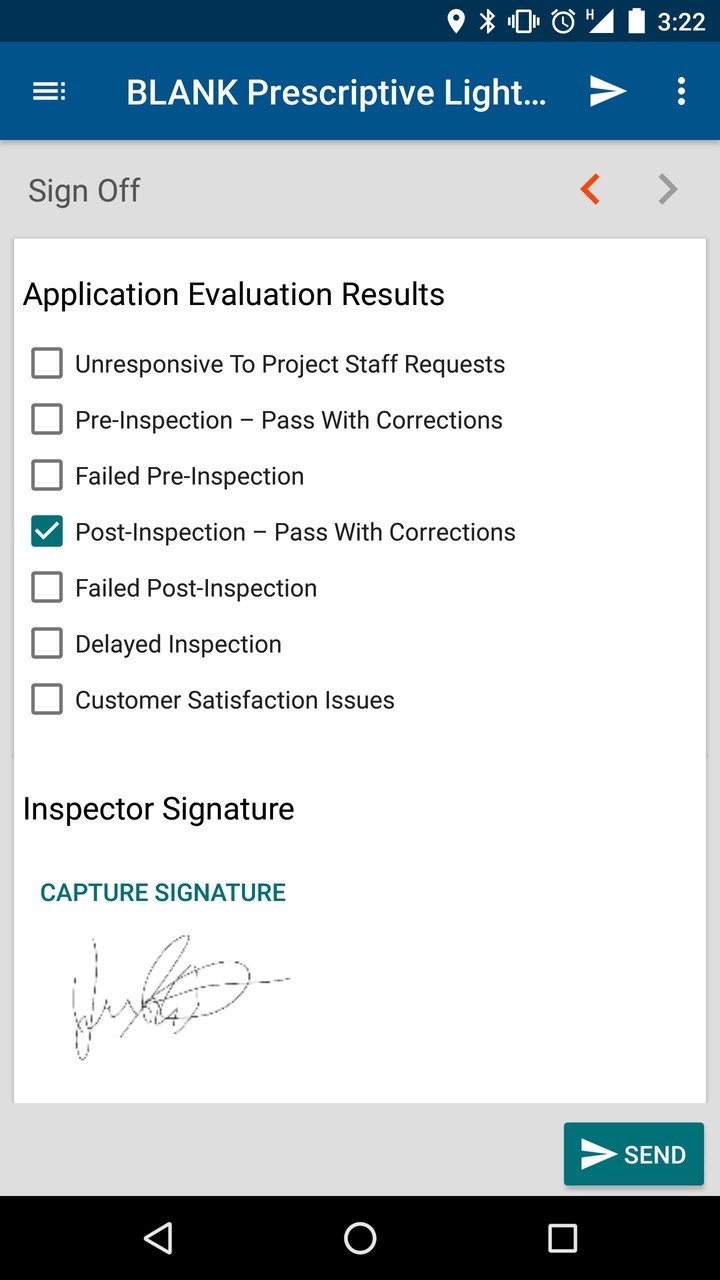Tap the orange left chevron on Sign Off
This screenshot has width=720, height=1280.
point(590,189)
